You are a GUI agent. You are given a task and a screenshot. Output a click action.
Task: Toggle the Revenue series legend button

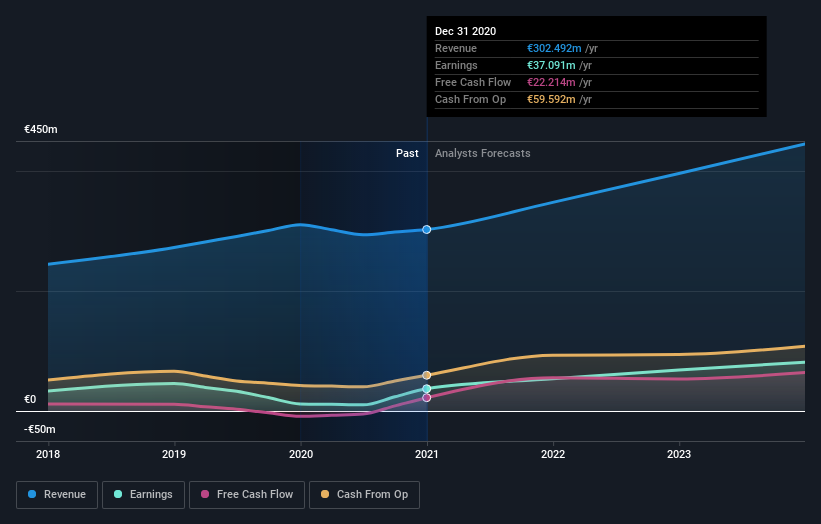pyautogui.click(x=57, y=495)
